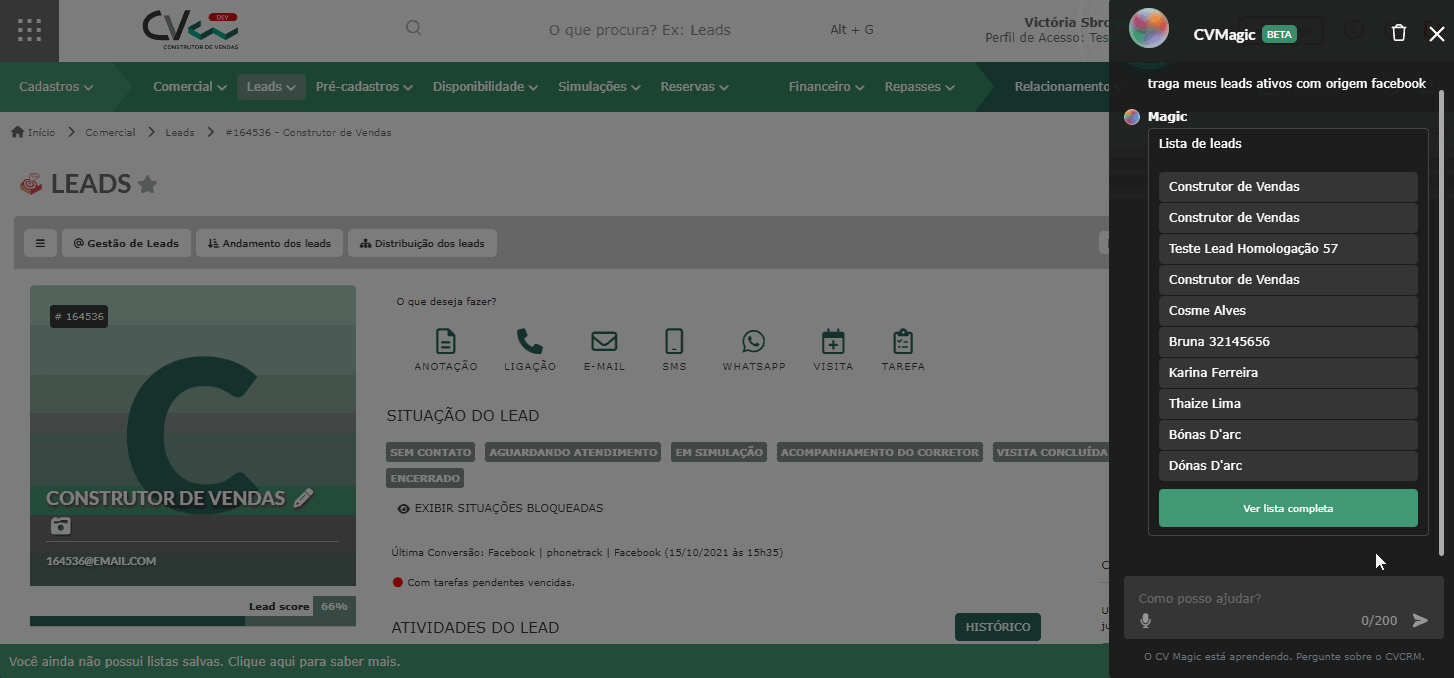Edit the lead name with pencil icon
This screenshot has width=1454, height=678.
pos(304,498)
